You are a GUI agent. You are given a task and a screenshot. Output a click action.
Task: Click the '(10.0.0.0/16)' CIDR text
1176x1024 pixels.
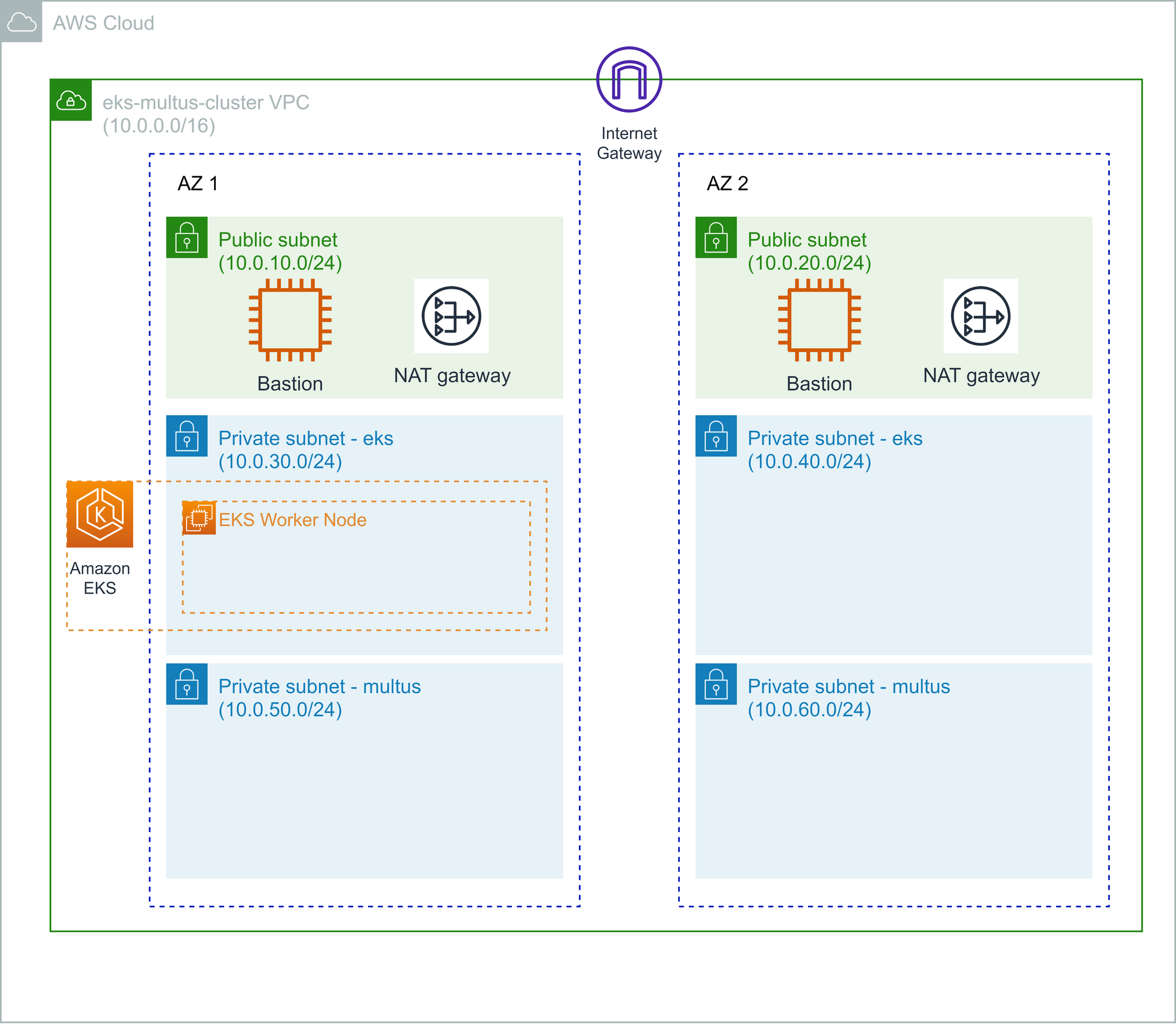click(158, 126)
